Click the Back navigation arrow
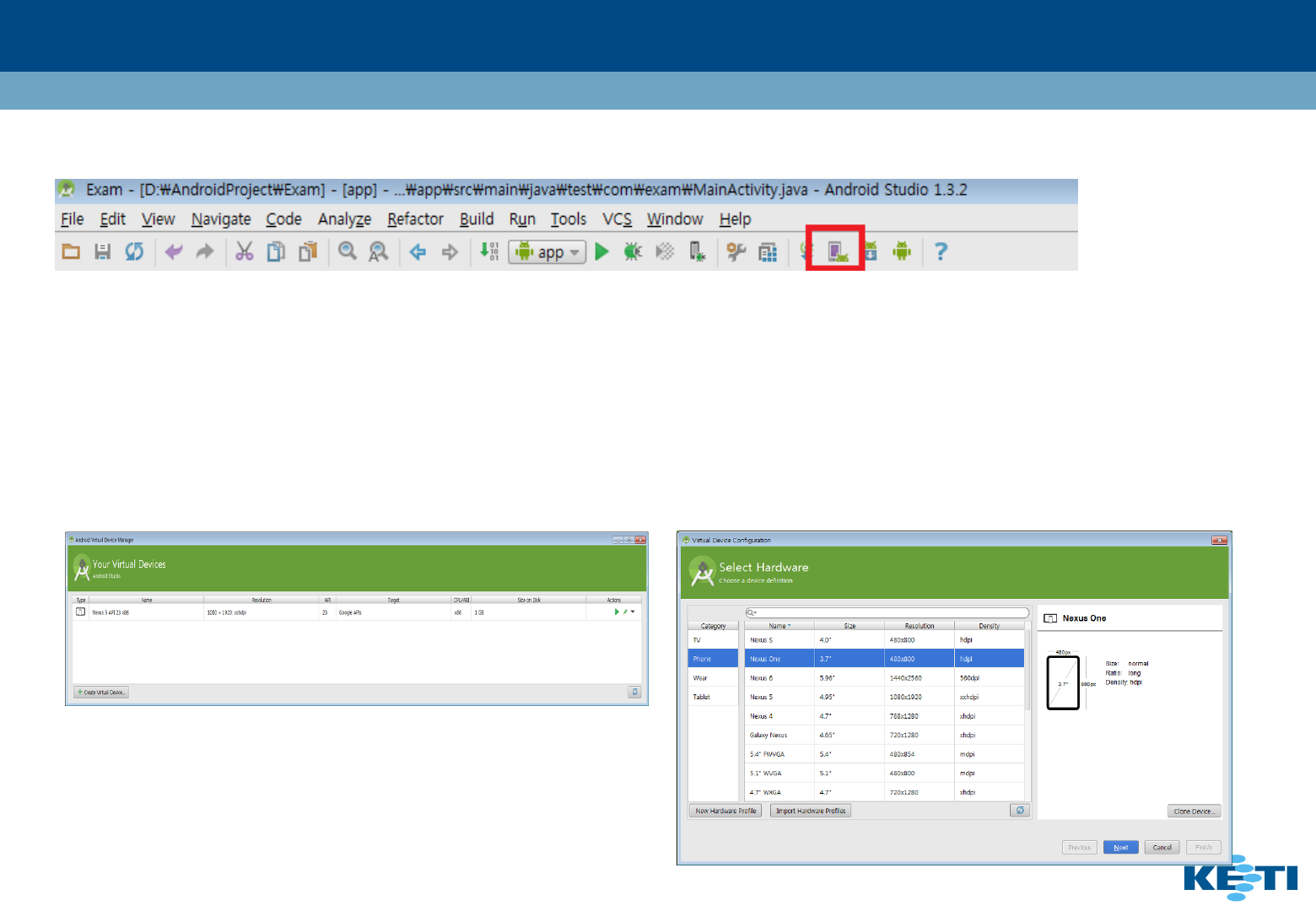This screenshot has width=1316, height=911. (418, 251)
